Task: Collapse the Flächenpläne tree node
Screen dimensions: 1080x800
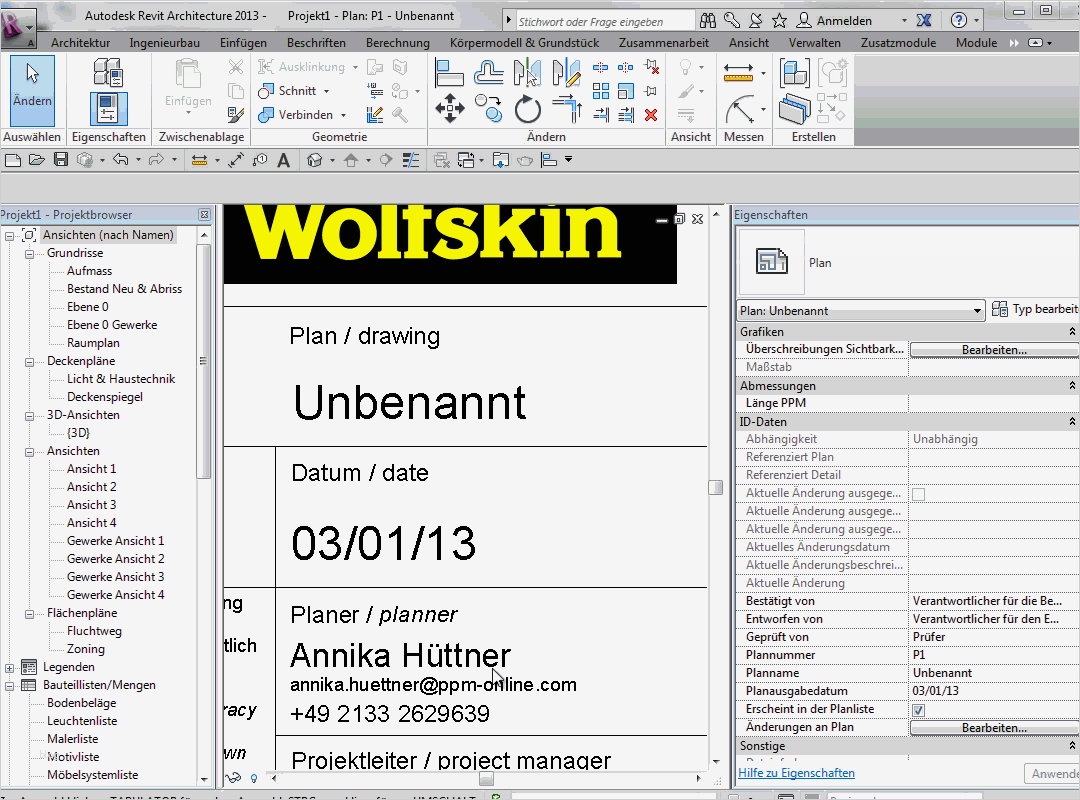Action: pos(30,614)
